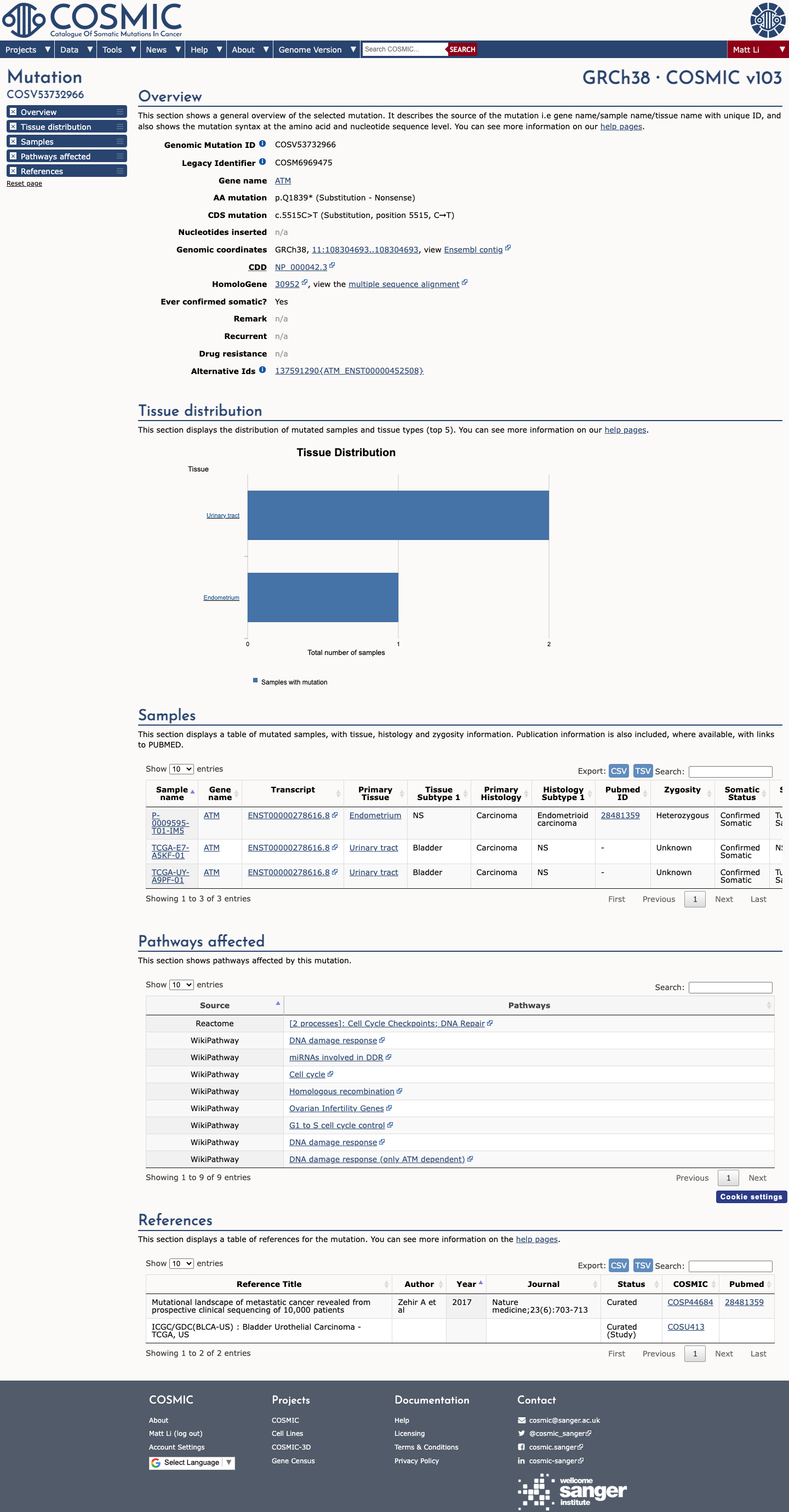Open Pubmed 28481359 link in Samples table
The image size is (789, 1512).
click(620, 815)
